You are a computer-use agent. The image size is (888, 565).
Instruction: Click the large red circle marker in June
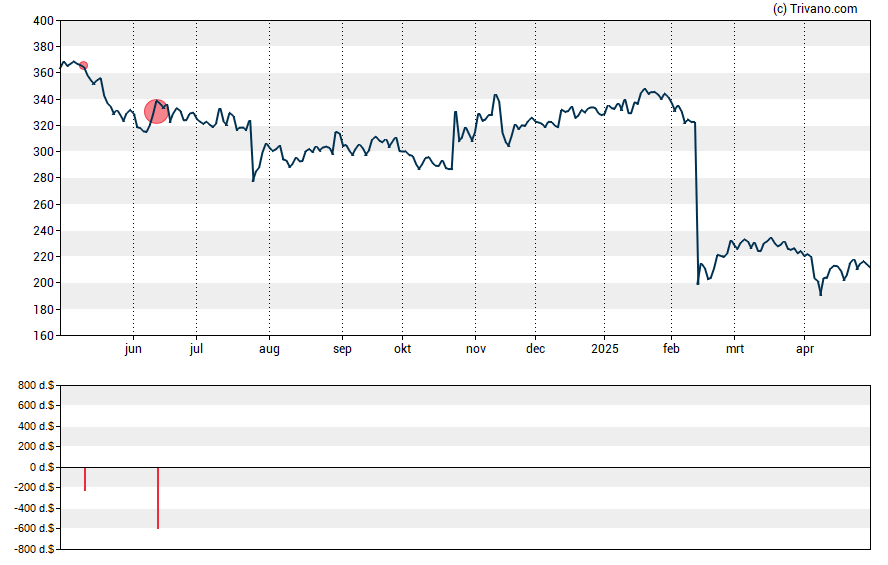tap(156, 112)
